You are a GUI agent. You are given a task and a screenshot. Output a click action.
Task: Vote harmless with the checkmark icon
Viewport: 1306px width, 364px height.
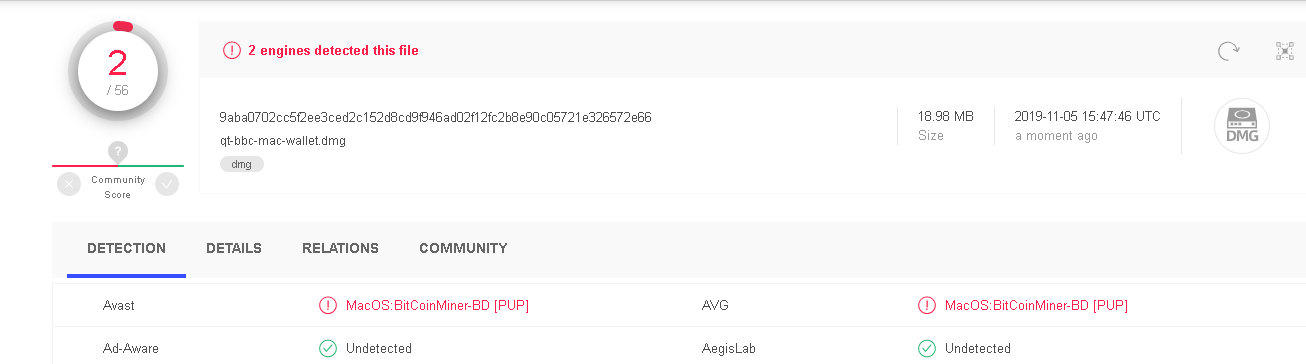(x=167, y=184)
